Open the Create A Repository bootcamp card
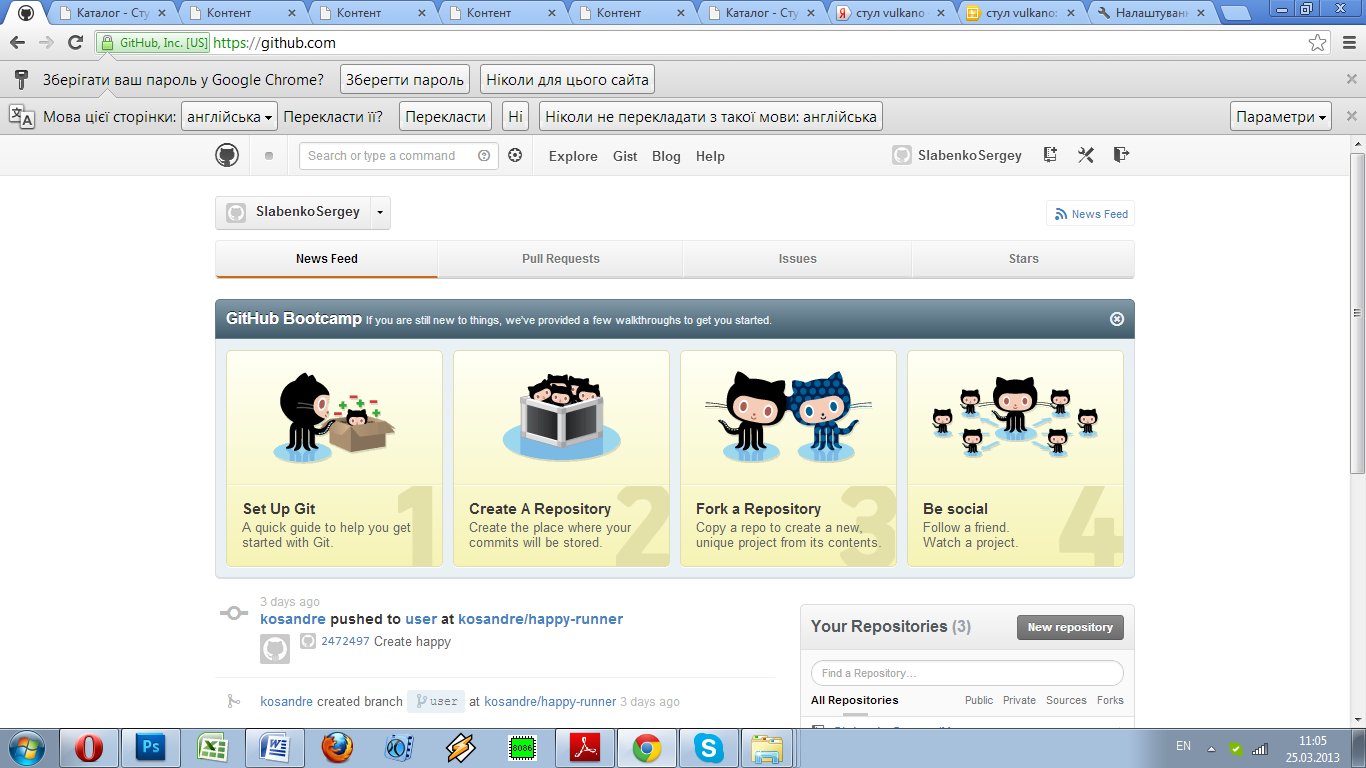 561,458
